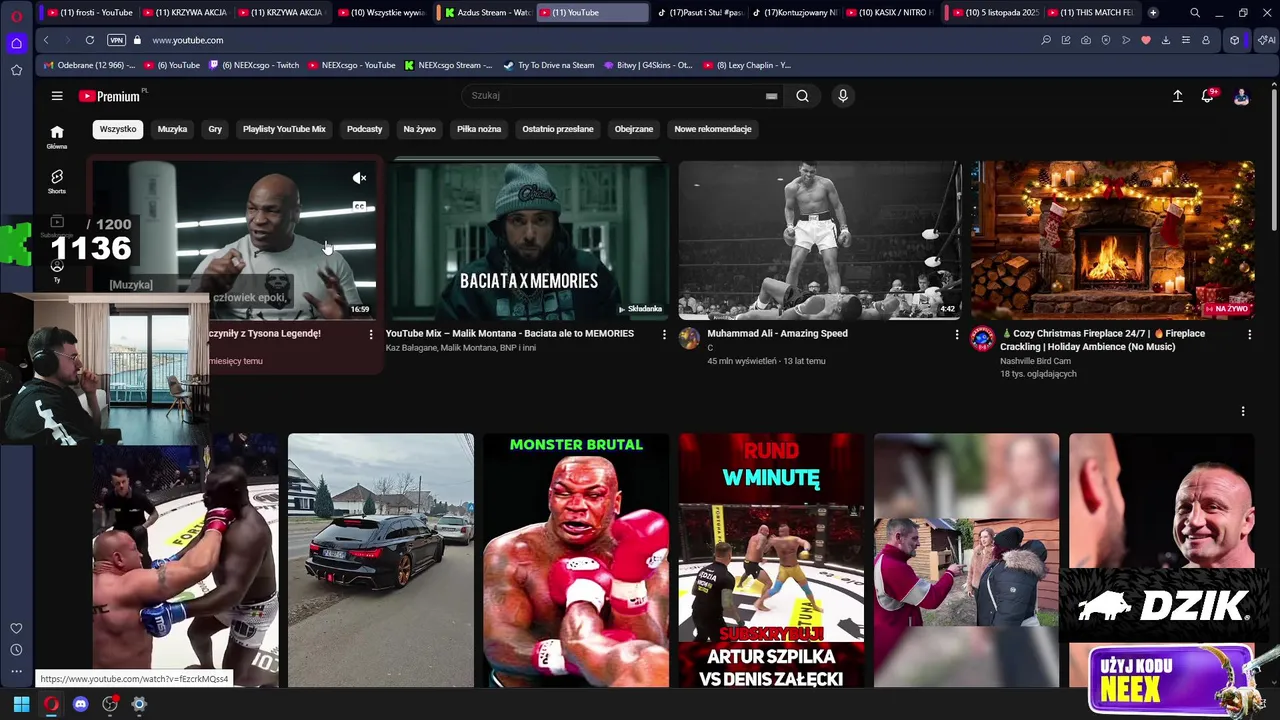The height and width of the screenshot is (720, 1280).
Task: Open the Baciata x Memories mix thumbnail
Action: [x=528, y=240]
